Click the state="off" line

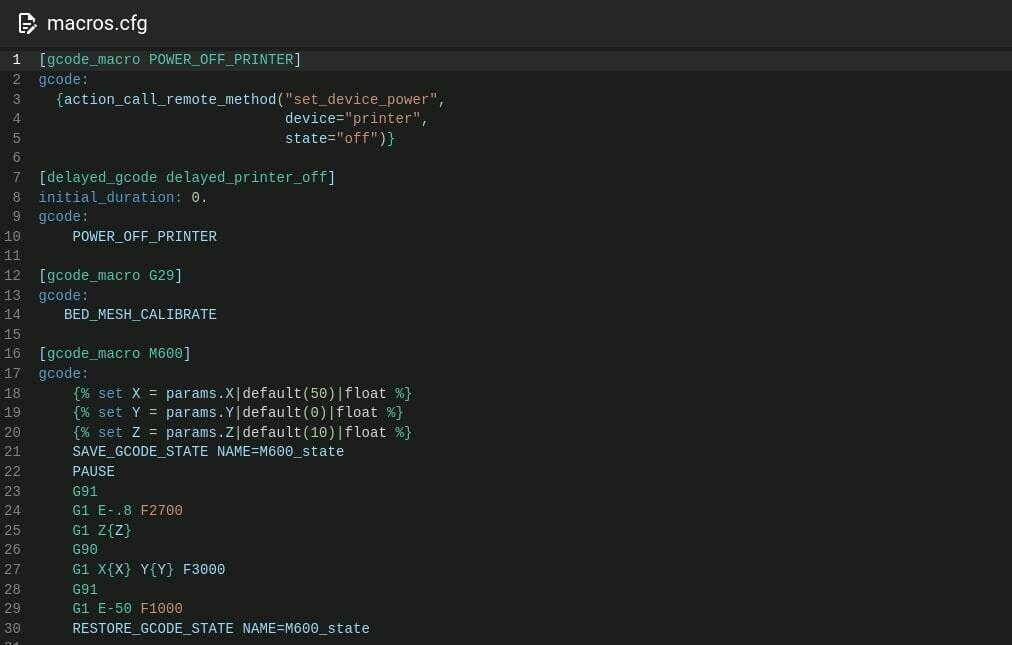[x=339, y=139]
